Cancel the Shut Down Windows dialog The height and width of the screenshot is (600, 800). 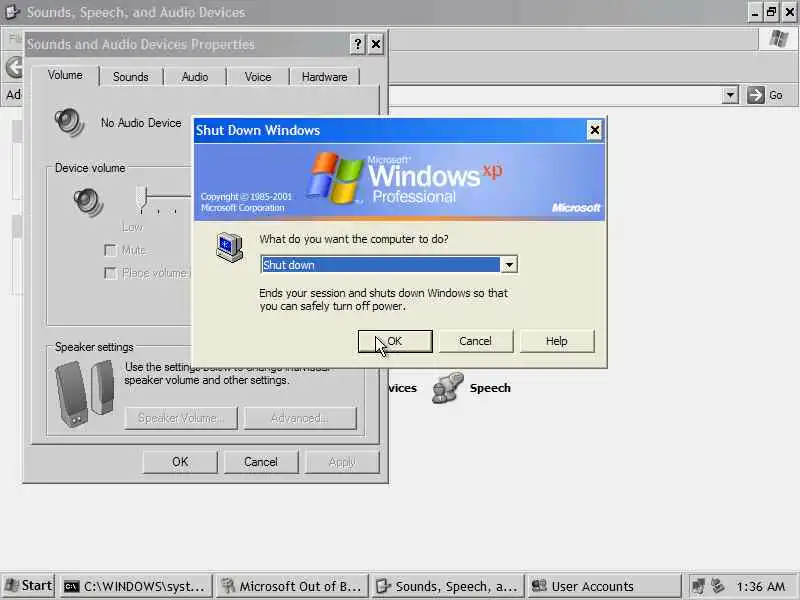pyautogui.click(x=476, y=341)
